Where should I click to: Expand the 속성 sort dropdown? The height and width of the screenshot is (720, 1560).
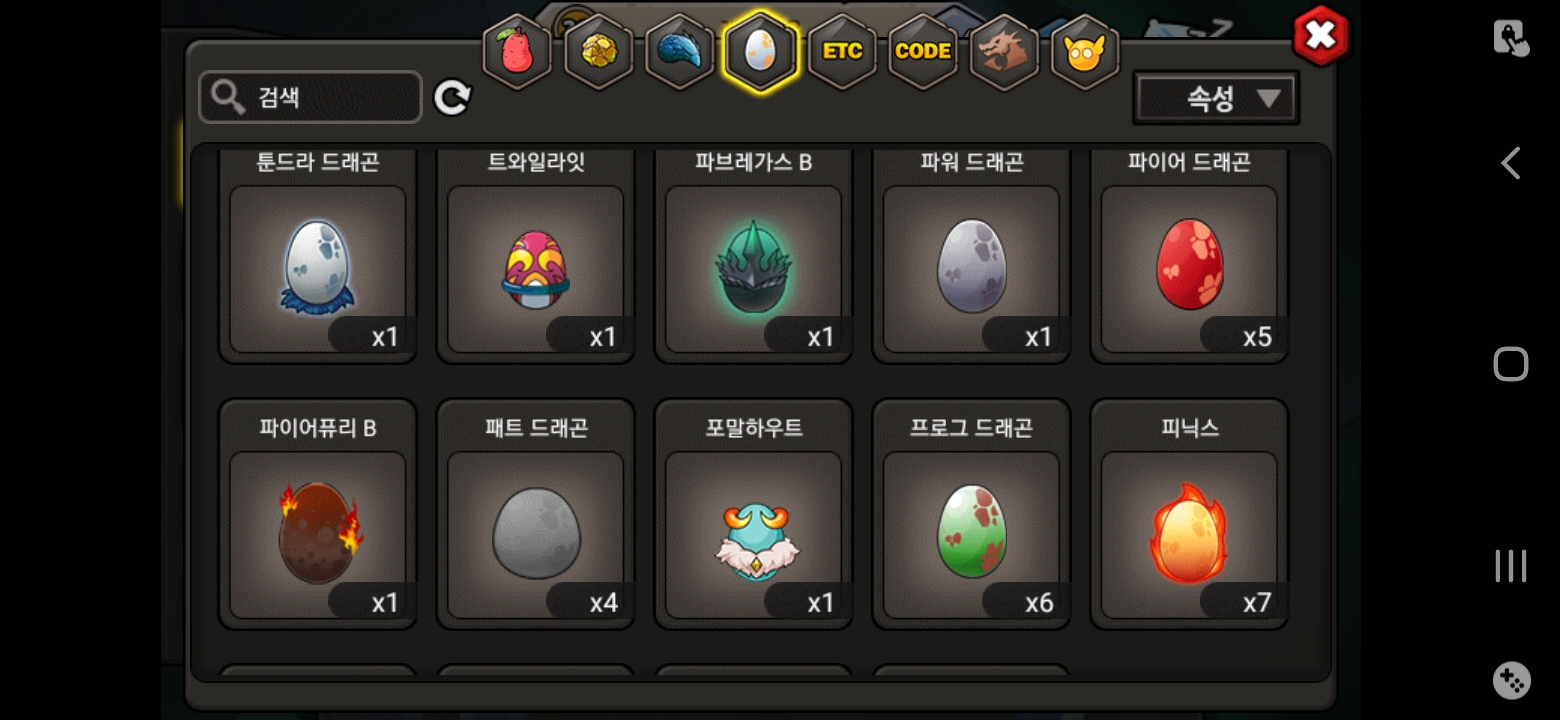click(x=1216, y=98)
